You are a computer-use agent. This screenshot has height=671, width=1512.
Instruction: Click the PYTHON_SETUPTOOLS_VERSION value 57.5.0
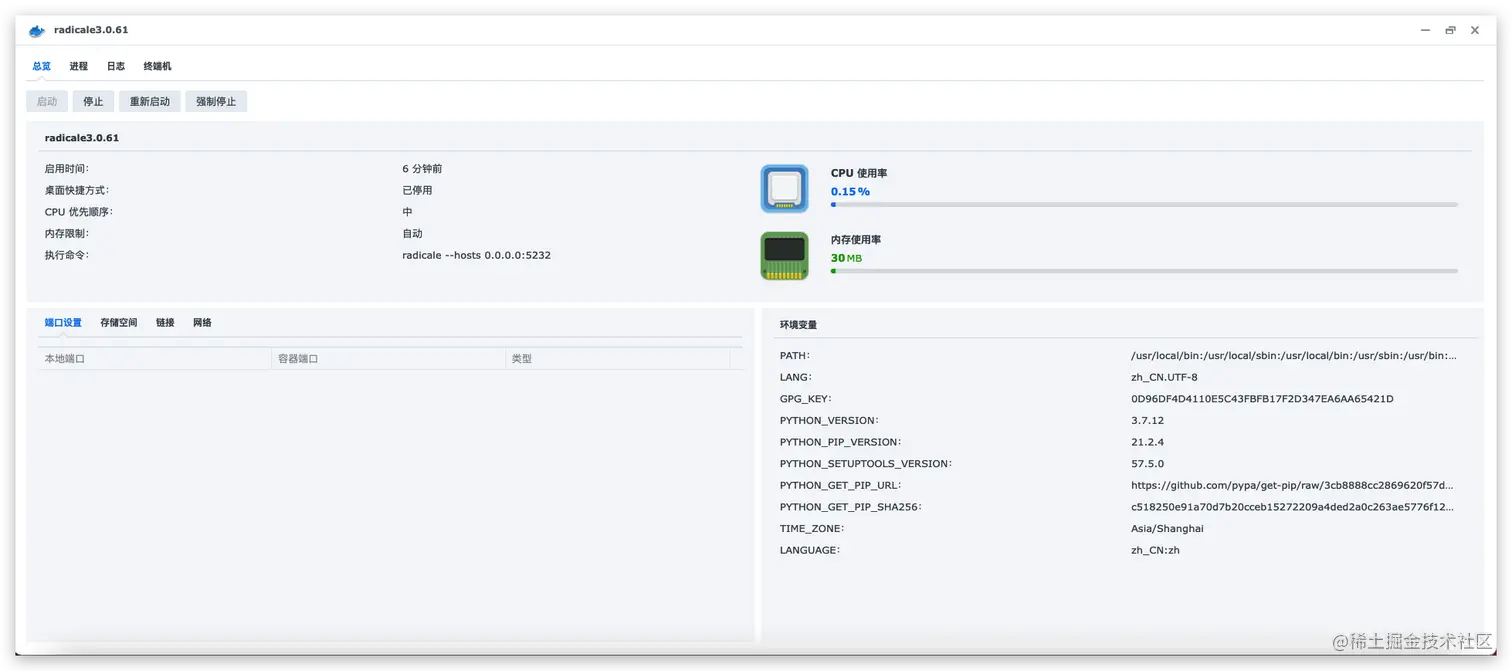[1147, 464]
